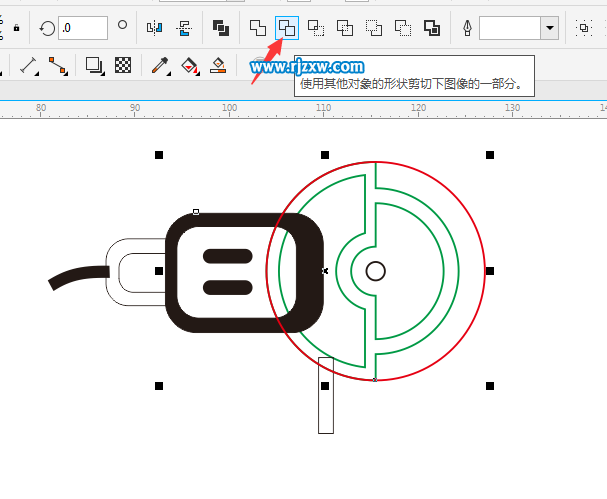The image size is (607, 499).
Task: Select the Interactive Fill bucket tool
Action: 189,66
